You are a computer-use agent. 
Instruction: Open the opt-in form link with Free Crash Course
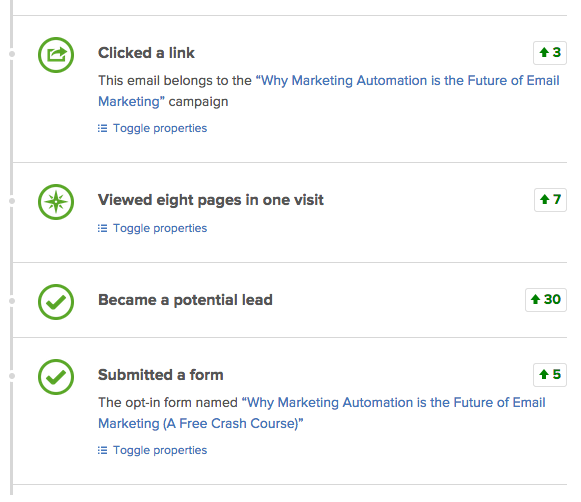(x=322, y=413)
